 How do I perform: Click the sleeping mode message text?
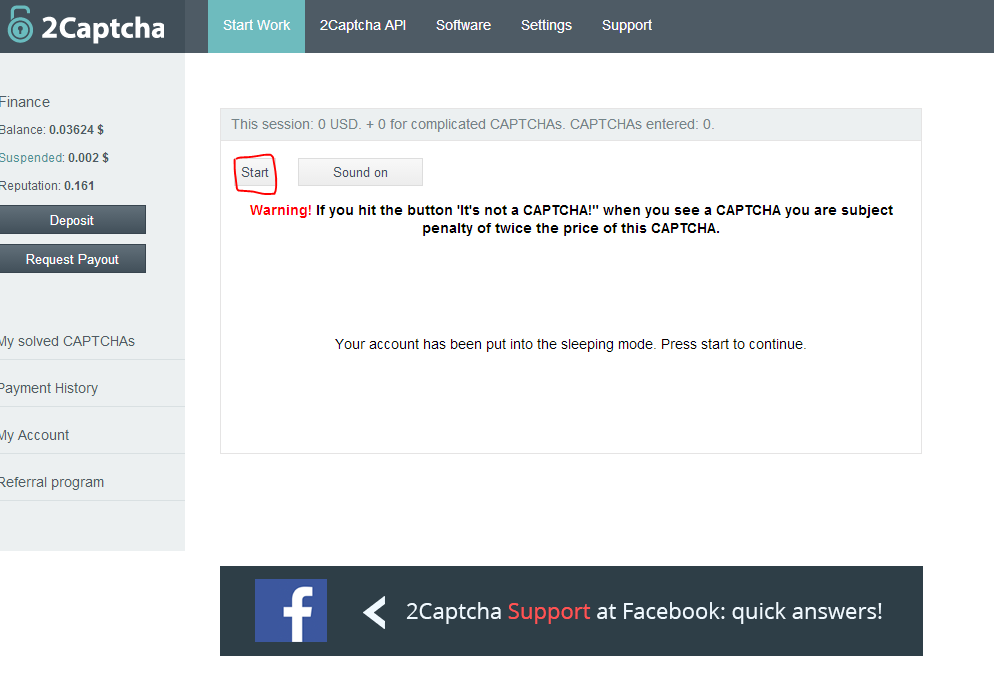tap(571, 344)
